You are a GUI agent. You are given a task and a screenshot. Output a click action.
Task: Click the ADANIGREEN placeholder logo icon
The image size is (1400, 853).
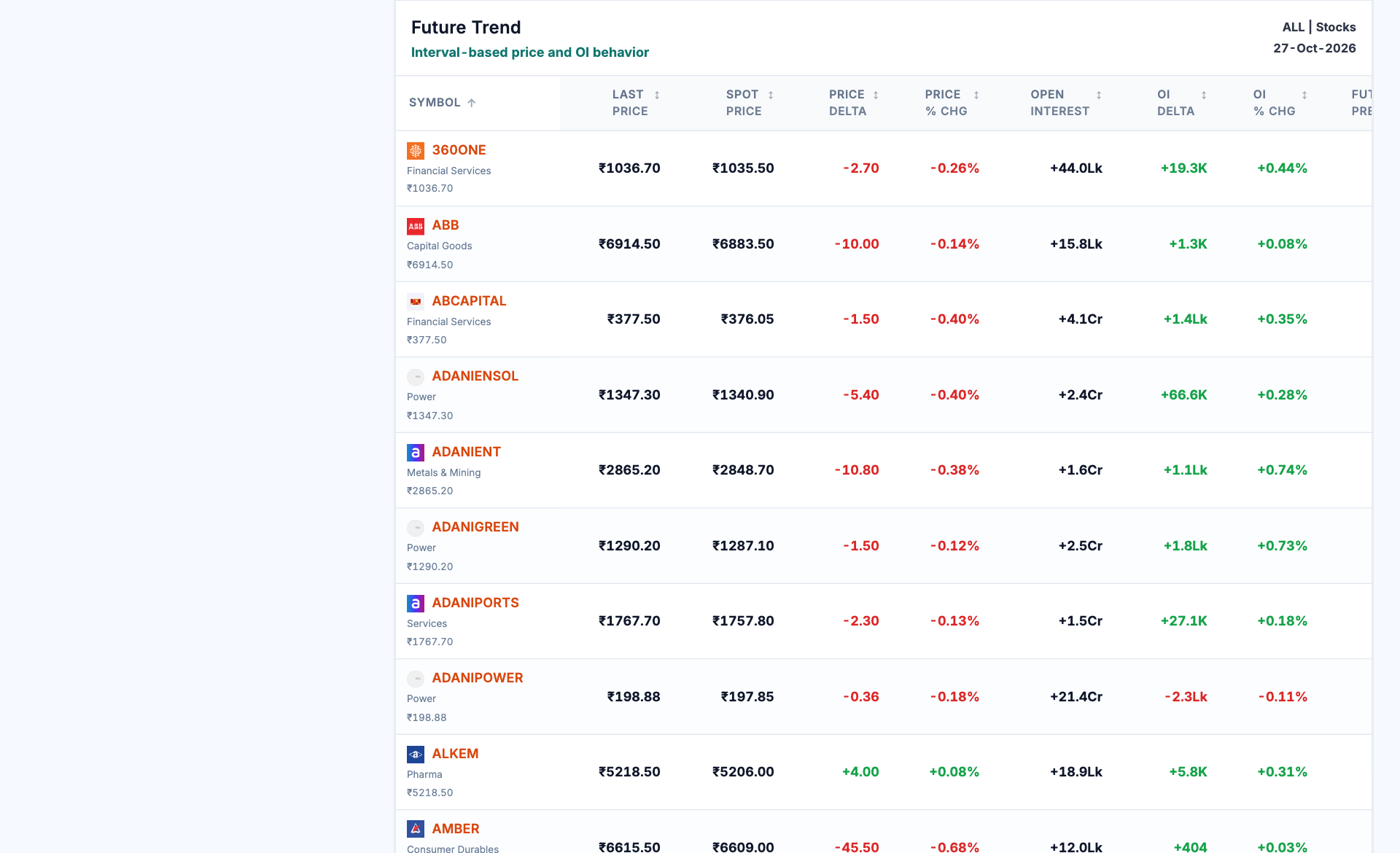pyautogui.click(x=416, y=528)
